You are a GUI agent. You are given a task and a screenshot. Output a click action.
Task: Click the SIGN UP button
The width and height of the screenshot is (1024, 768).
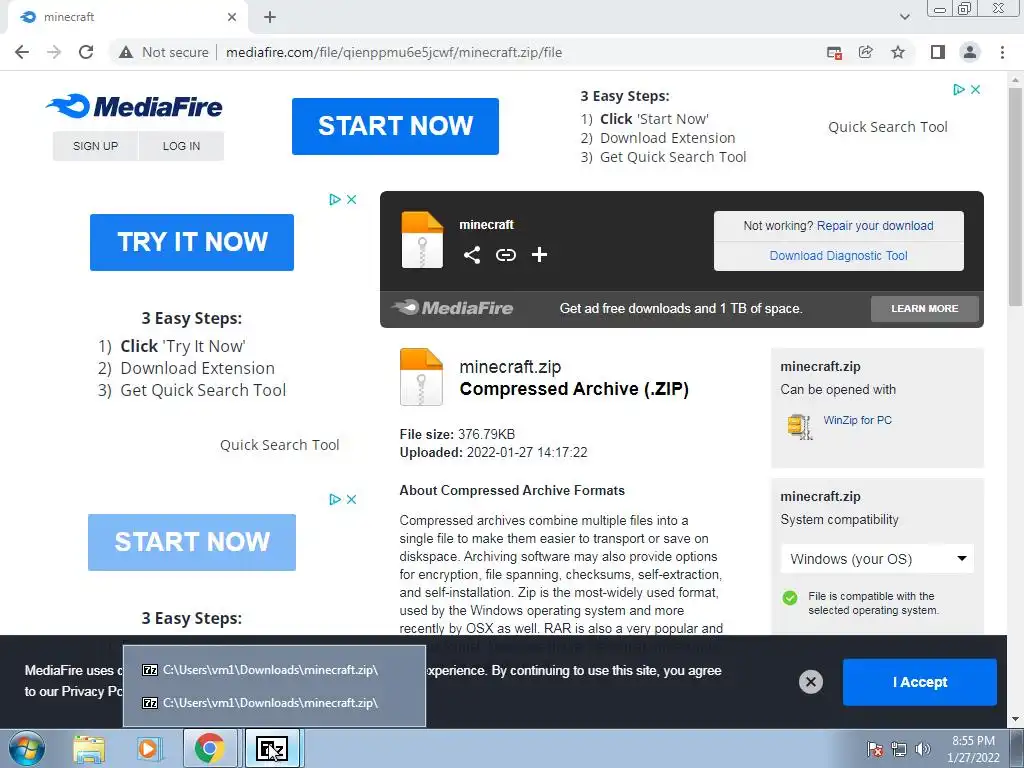point(95,146)
